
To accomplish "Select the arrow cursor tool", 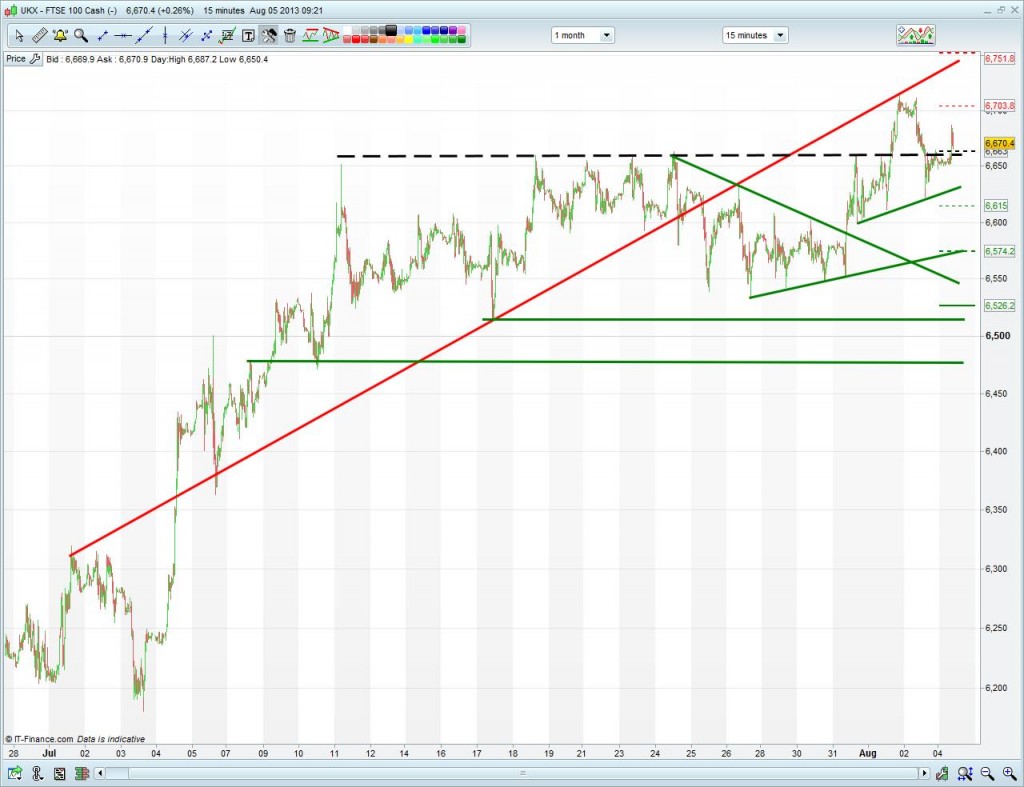I will 19,35.
